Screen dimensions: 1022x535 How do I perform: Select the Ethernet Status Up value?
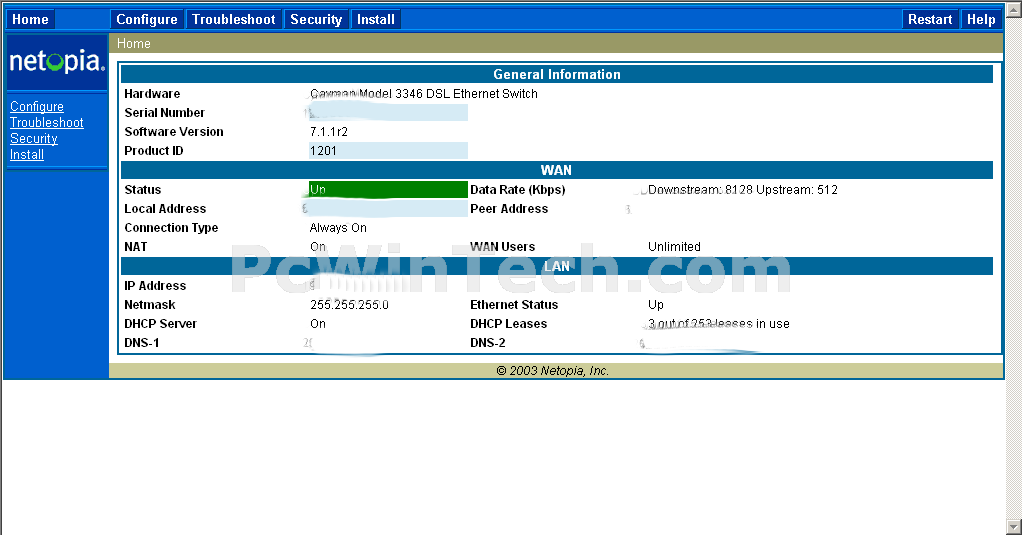point(656,305)
